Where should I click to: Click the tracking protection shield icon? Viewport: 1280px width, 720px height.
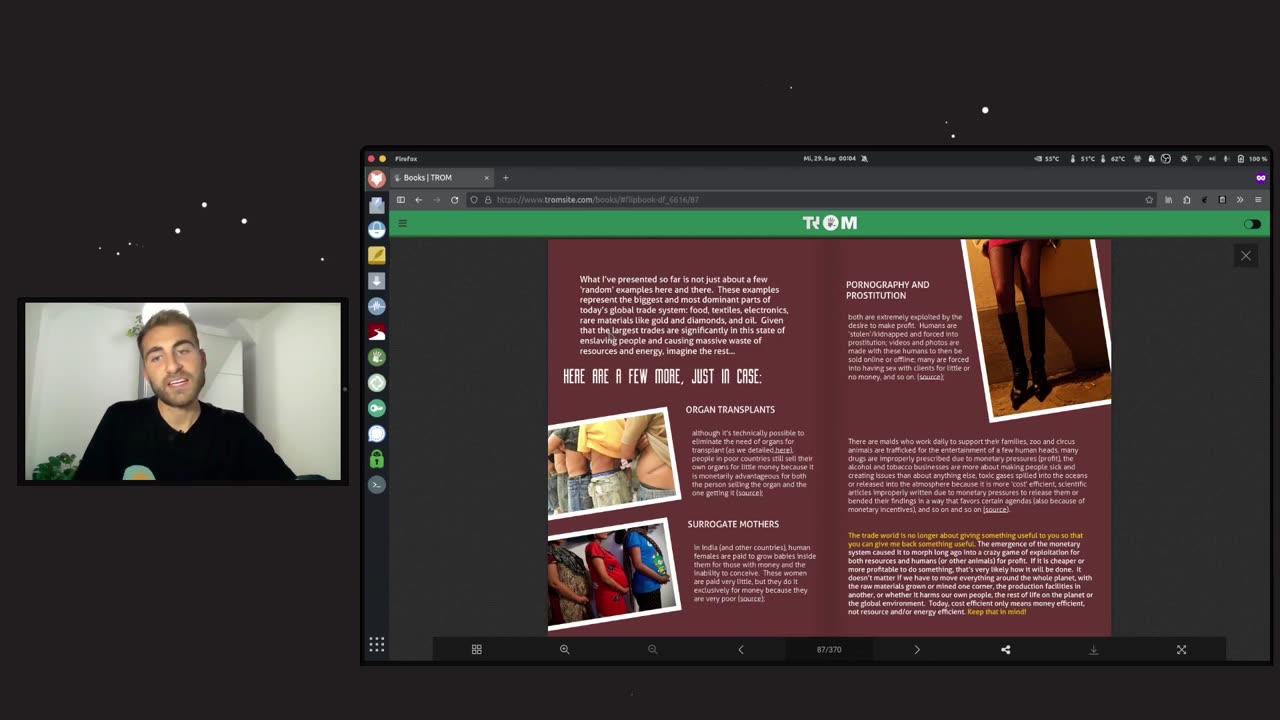click(474, 200)
